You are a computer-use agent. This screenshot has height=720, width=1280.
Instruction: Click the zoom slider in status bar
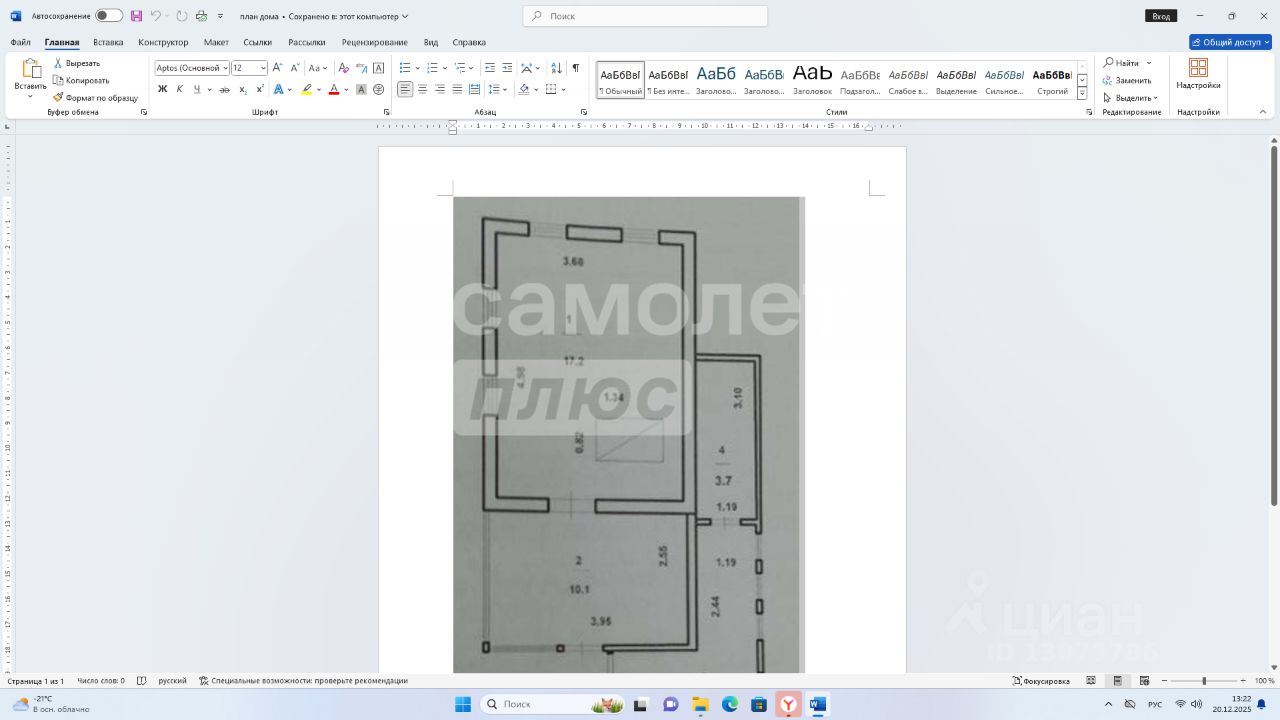1204,681
